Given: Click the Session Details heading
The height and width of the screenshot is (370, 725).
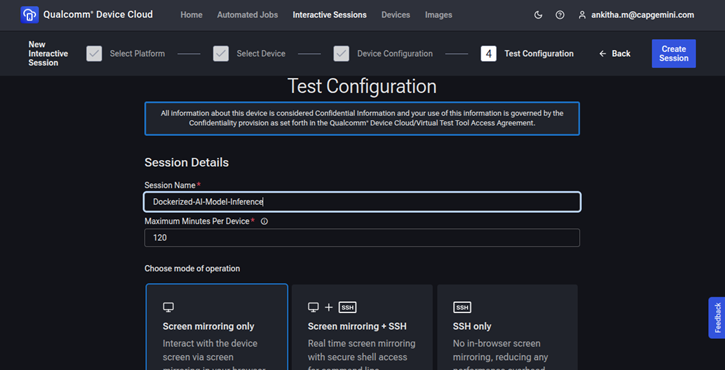Looking at the screenshot, I should point(186,162).
